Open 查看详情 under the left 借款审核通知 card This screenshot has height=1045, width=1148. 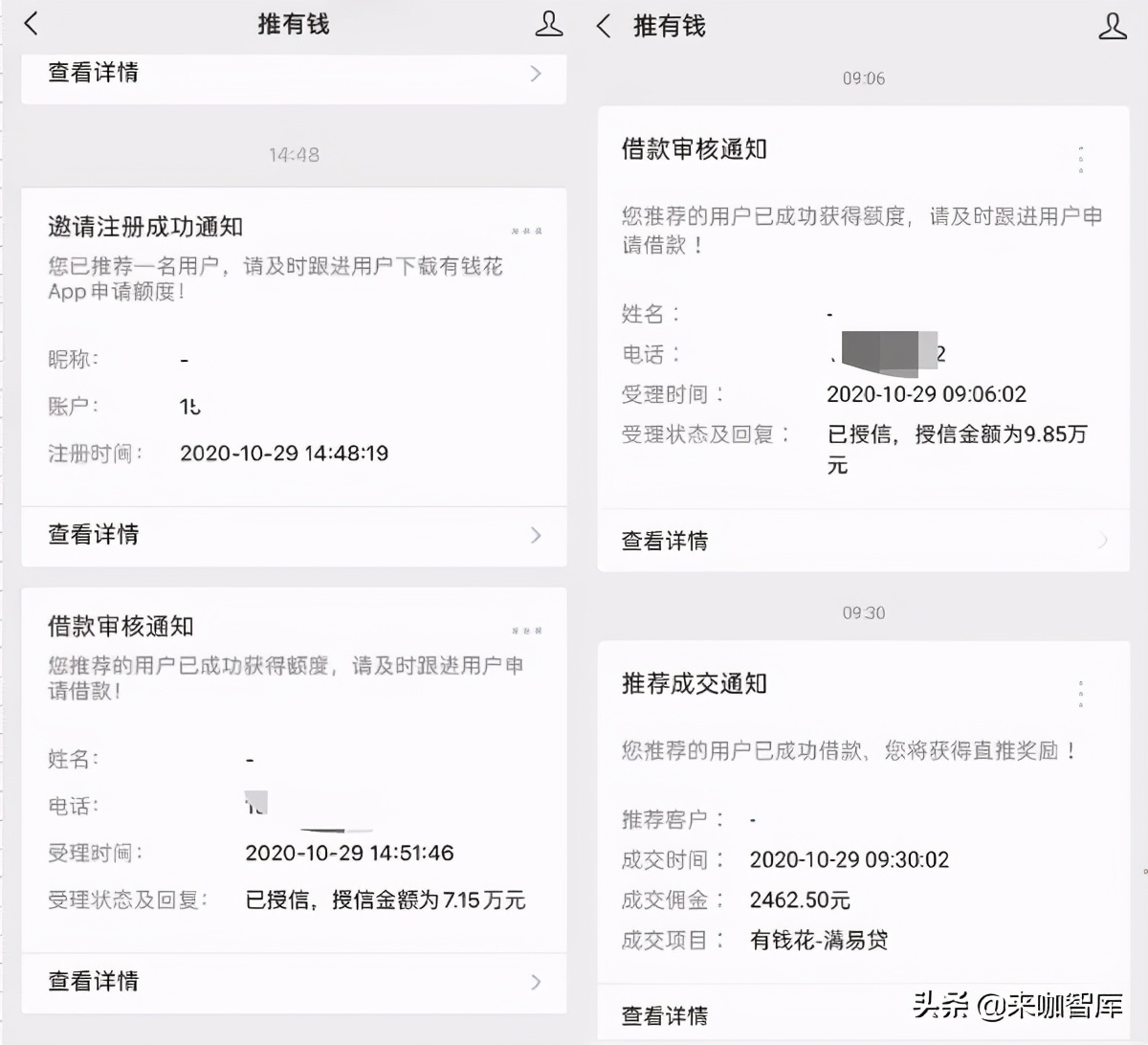[x=92, y=982]
